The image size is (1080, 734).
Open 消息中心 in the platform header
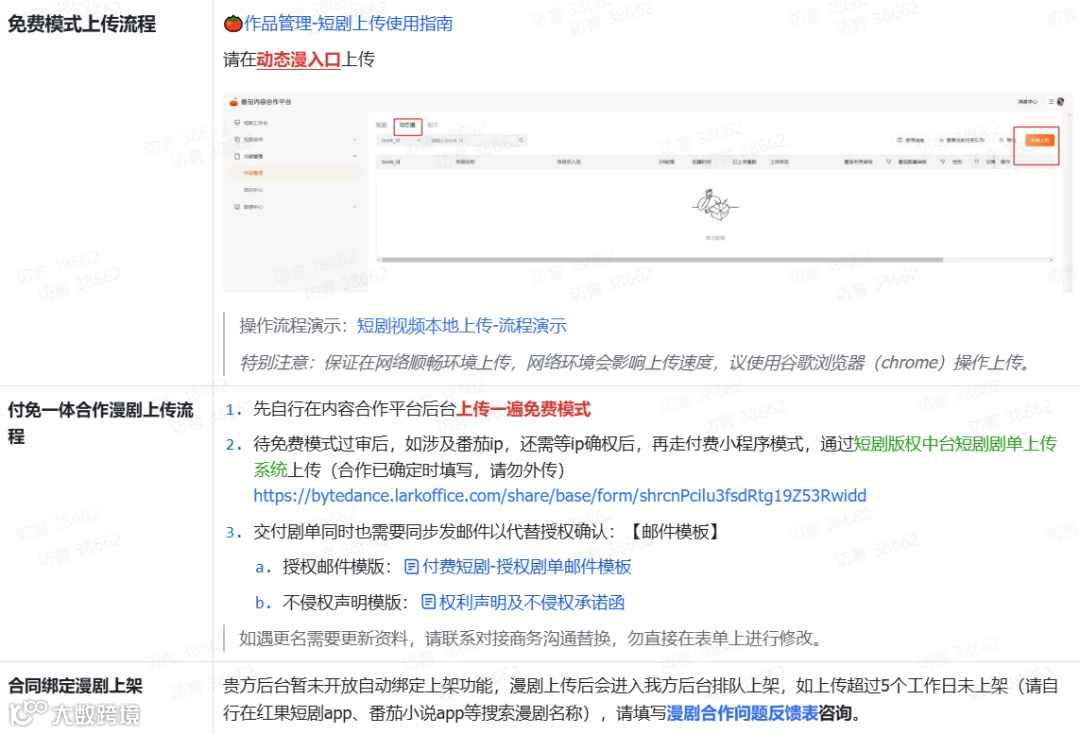click(1027, 102)
